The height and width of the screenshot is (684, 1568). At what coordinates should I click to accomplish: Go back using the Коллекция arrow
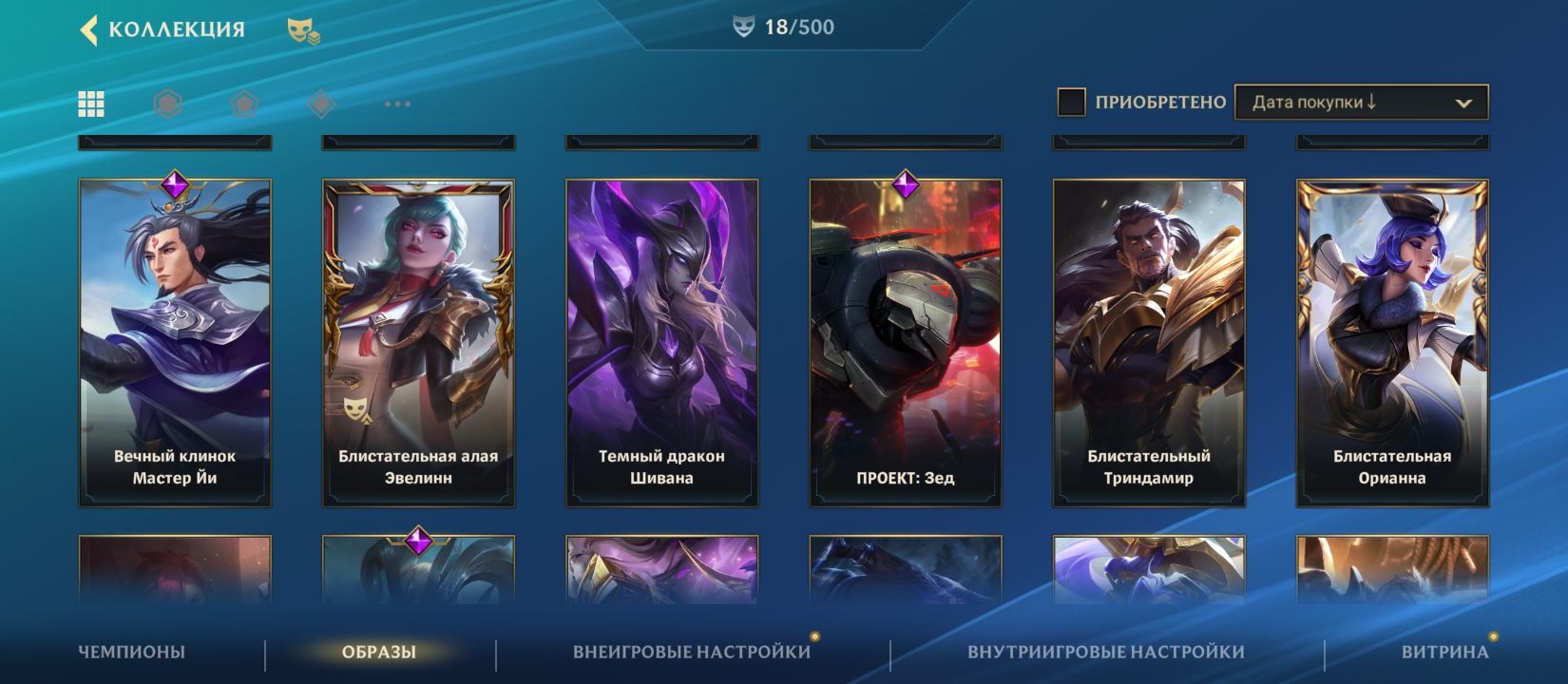coord(89,29)
